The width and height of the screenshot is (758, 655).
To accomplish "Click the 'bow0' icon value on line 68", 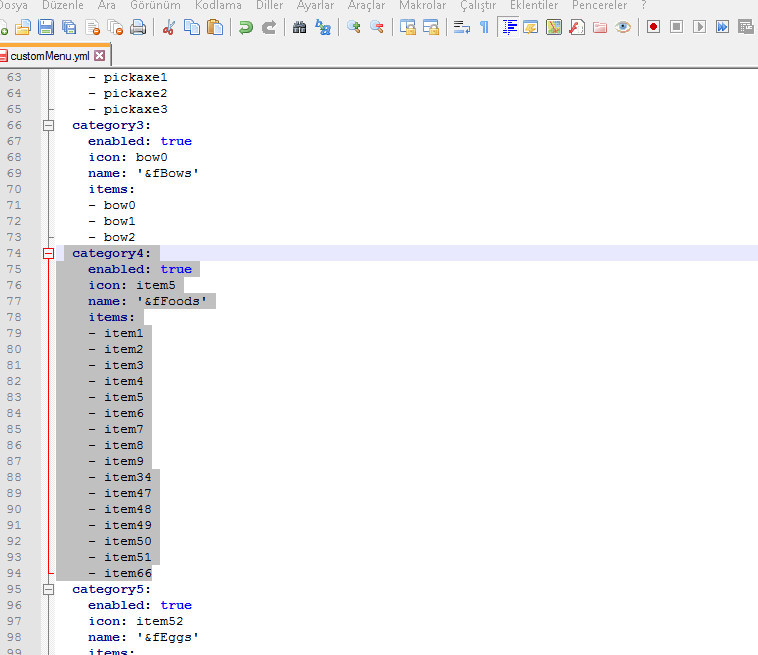I will (x=151, y=158).
